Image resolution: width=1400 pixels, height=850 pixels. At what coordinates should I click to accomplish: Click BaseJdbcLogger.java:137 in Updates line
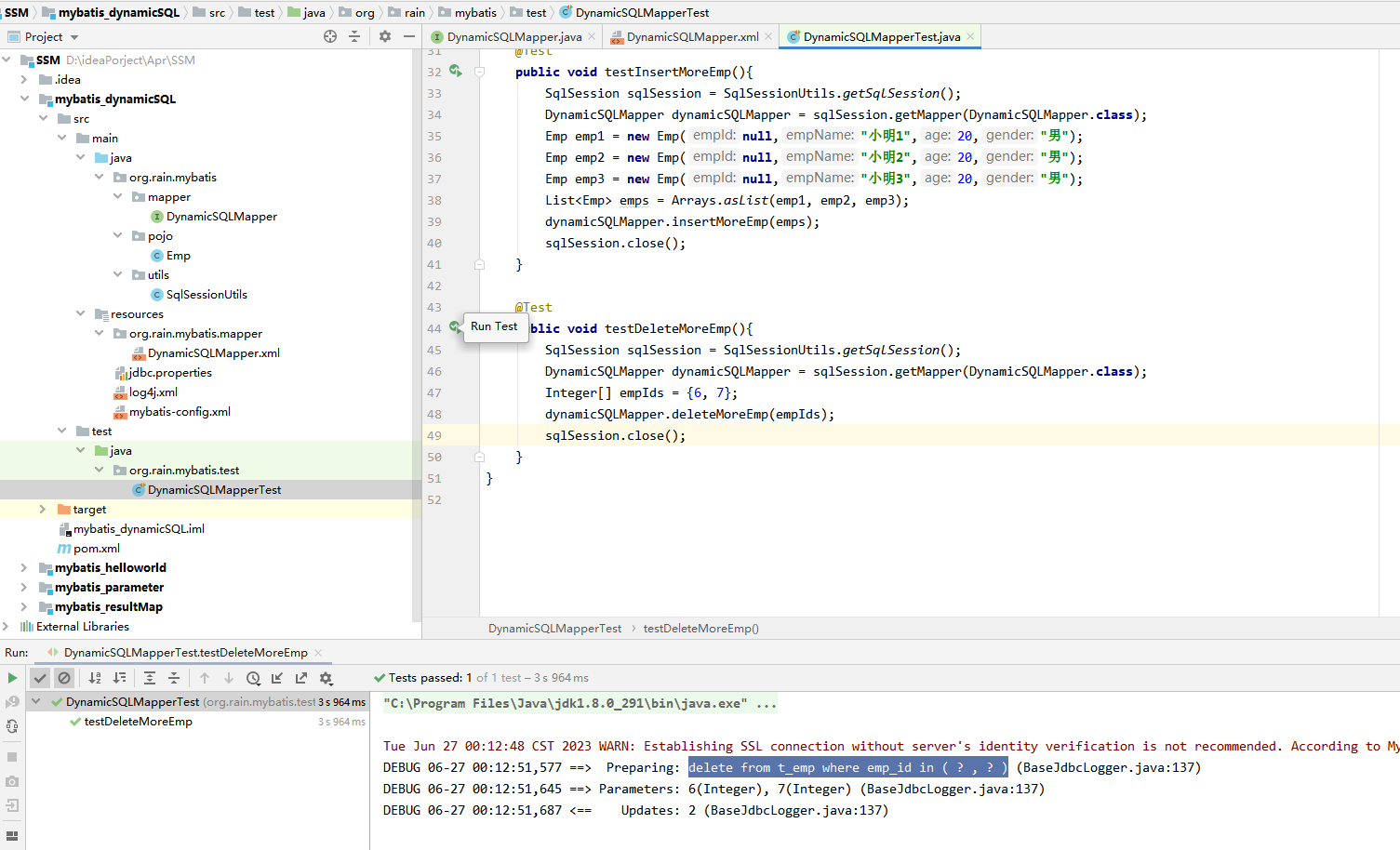(796, 811)
